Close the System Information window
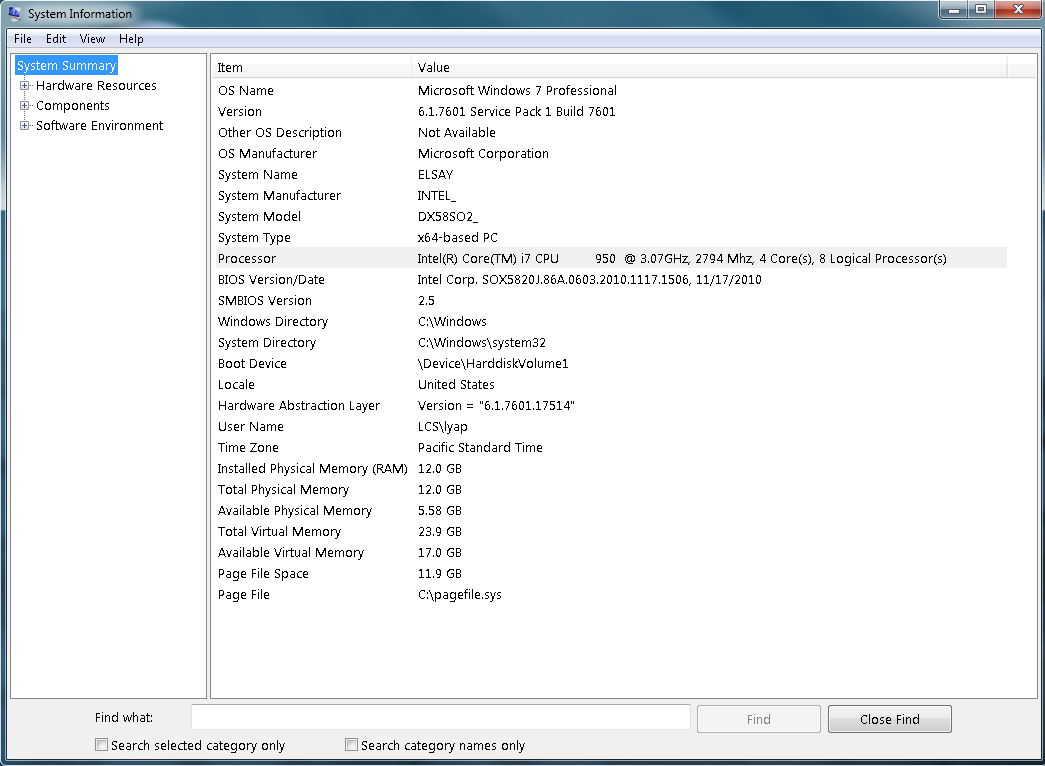1045x766 pixels. coord(1018,9)
